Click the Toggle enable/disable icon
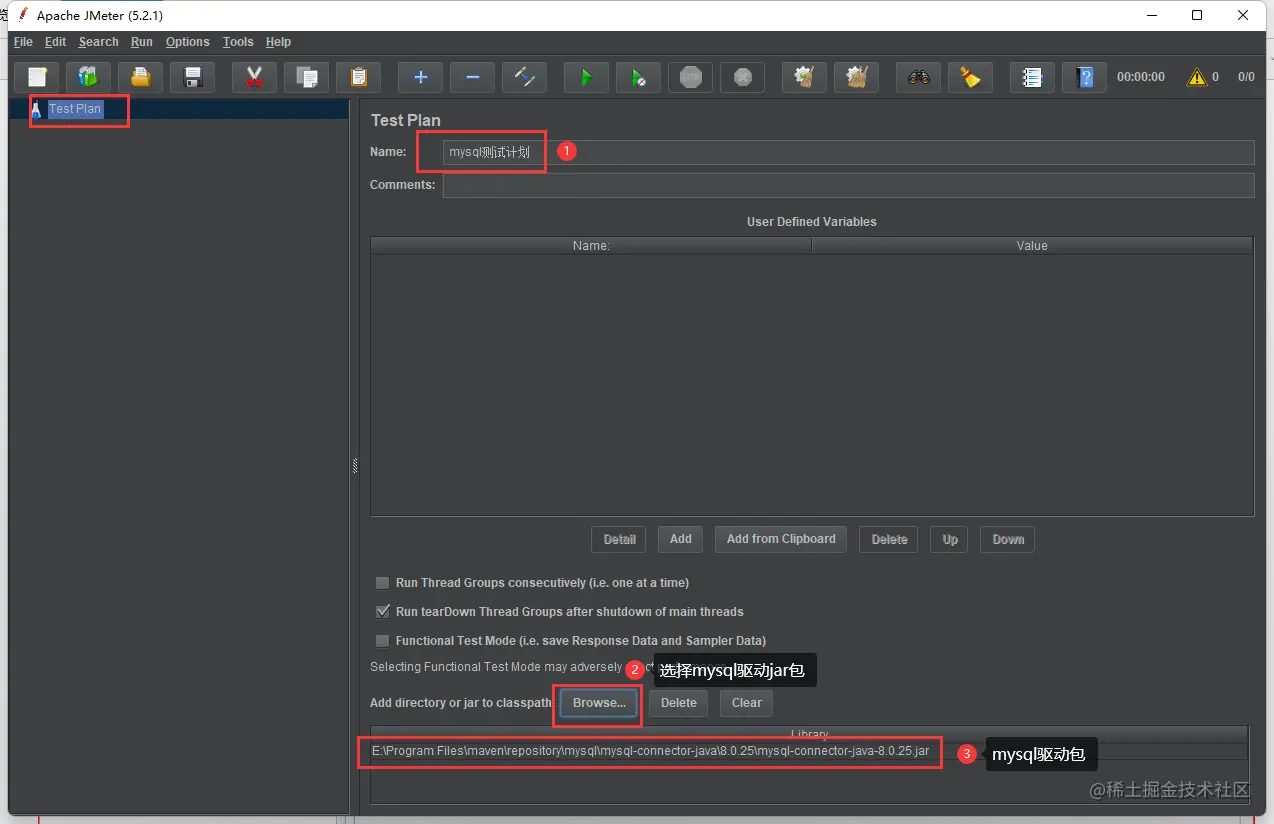The width and height of the screenshot is (1274, 824). coord(525,77)
